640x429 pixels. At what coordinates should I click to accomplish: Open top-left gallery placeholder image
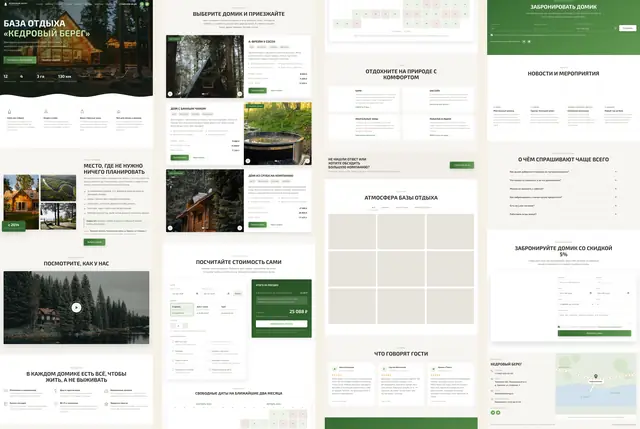coord(352,232)
